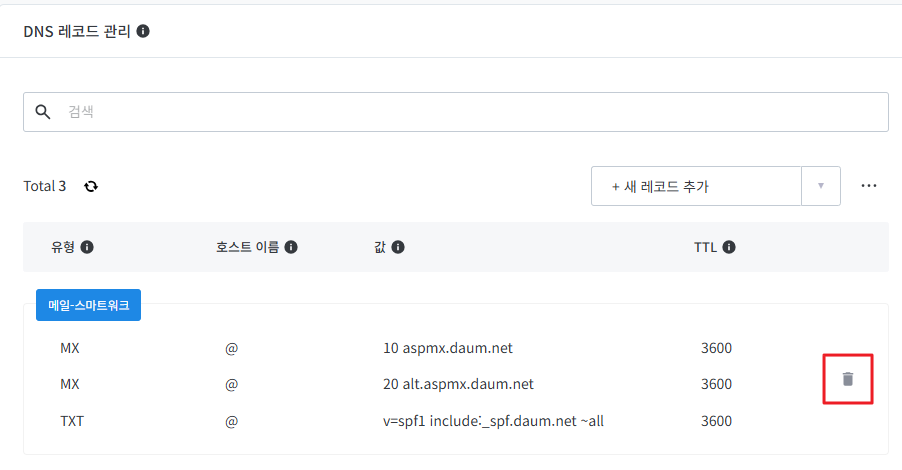Click the 호스트 이름 column header
Screen dimensions: 902x470
[x=249, y=247]
